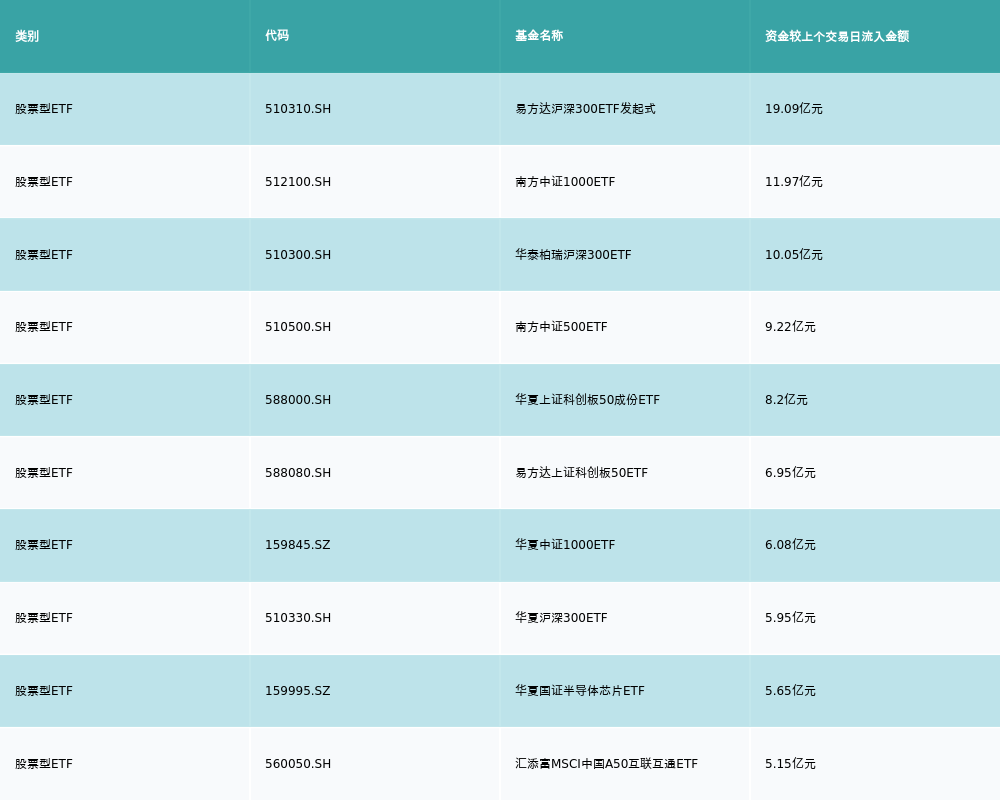1000x800 pixels.
Task: Select fund name 易方达沪深300ETF发起式
Action: coord(585,109)
